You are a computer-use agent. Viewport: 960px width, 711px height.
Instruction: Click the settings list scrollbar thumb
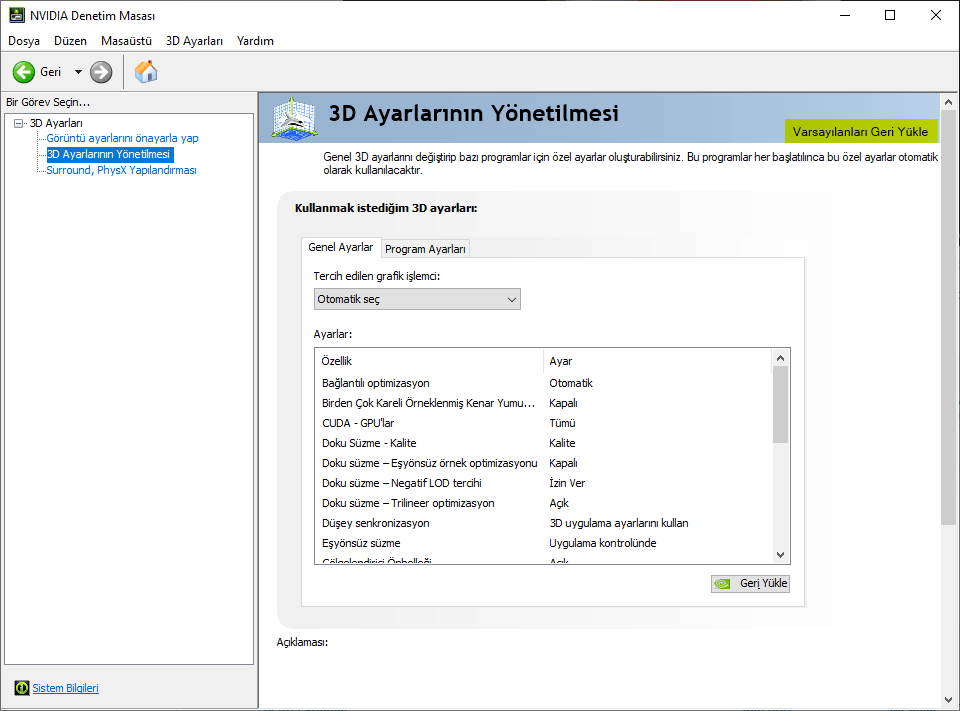[x=780, y=405]
